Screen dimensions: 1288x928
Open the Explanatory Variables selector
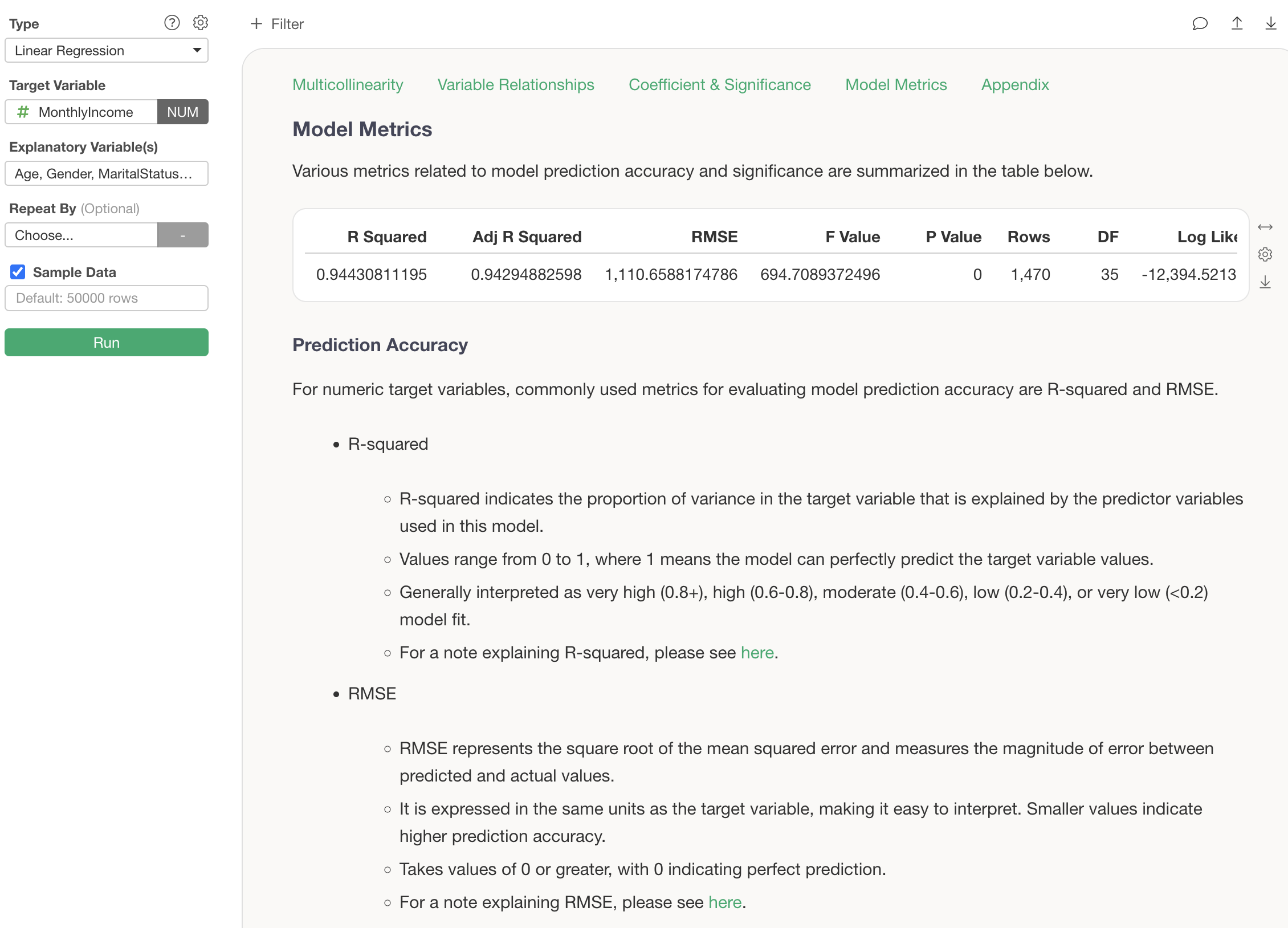point(107,174)
